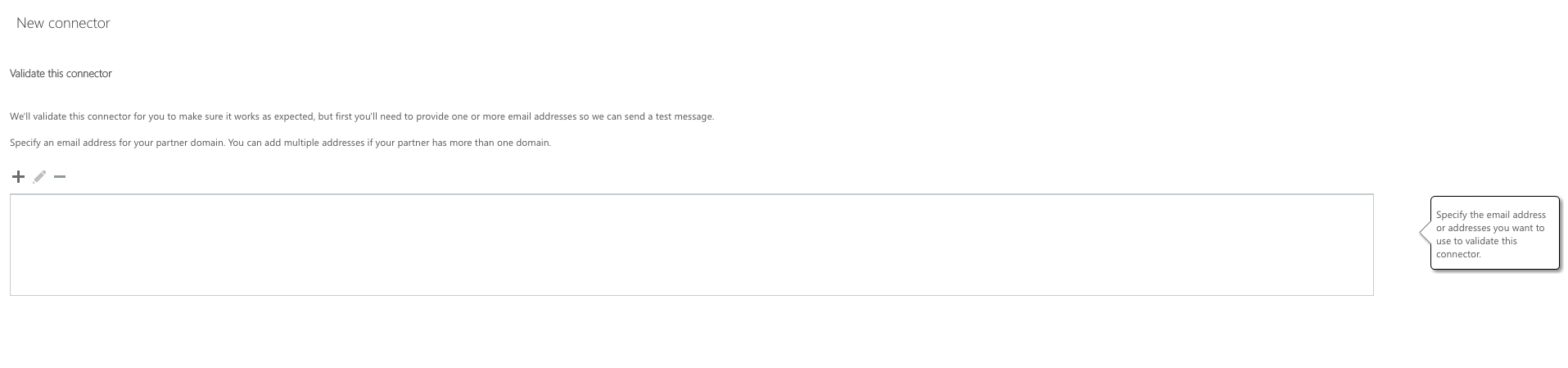Click the minus remove icon
The width and height of the screenshot is (1568, 368).
click(x=60, y=176)
